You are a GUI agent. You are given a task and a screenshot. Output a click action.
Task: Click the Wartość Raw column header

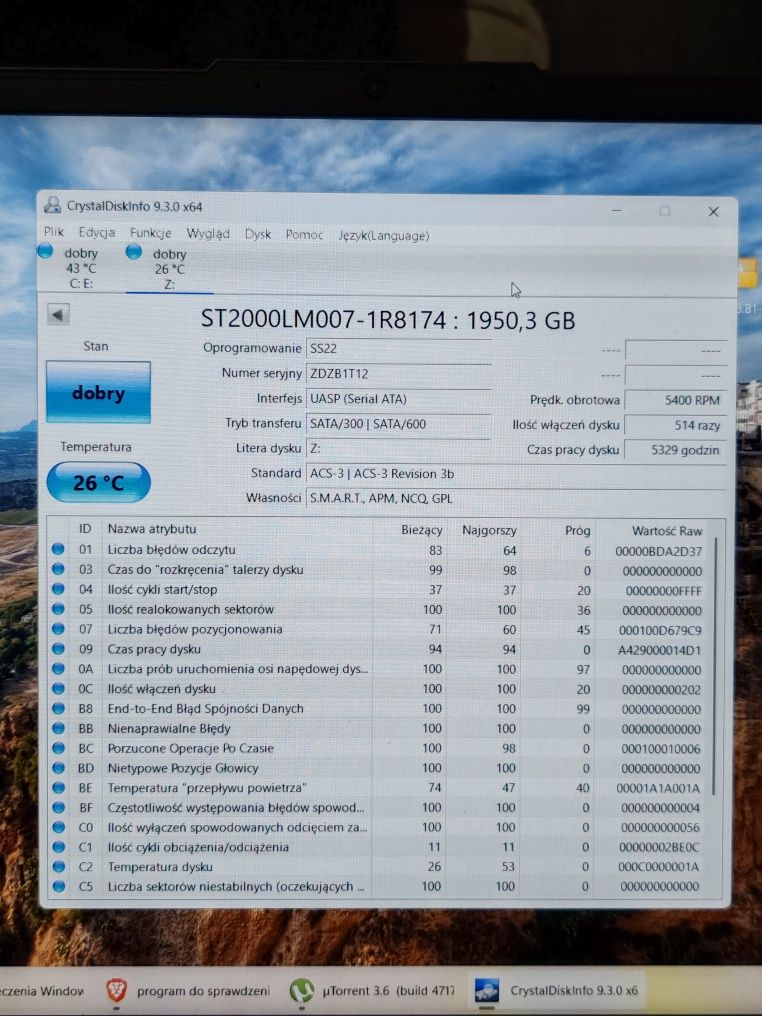pyautogui.click(x=667, y=531)
